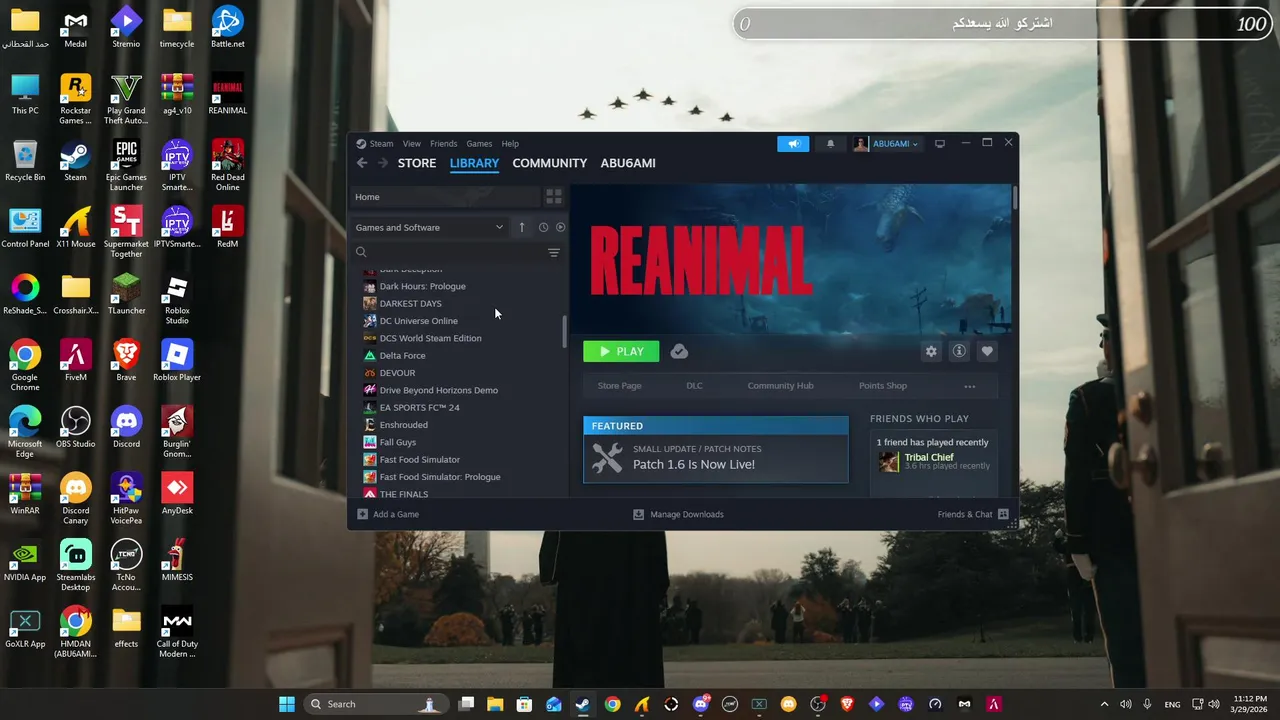Image resolution: width=1280 pixels, height=720 pixels.
Task: Go forward with Steam's forward arrow
Action: 383,163
